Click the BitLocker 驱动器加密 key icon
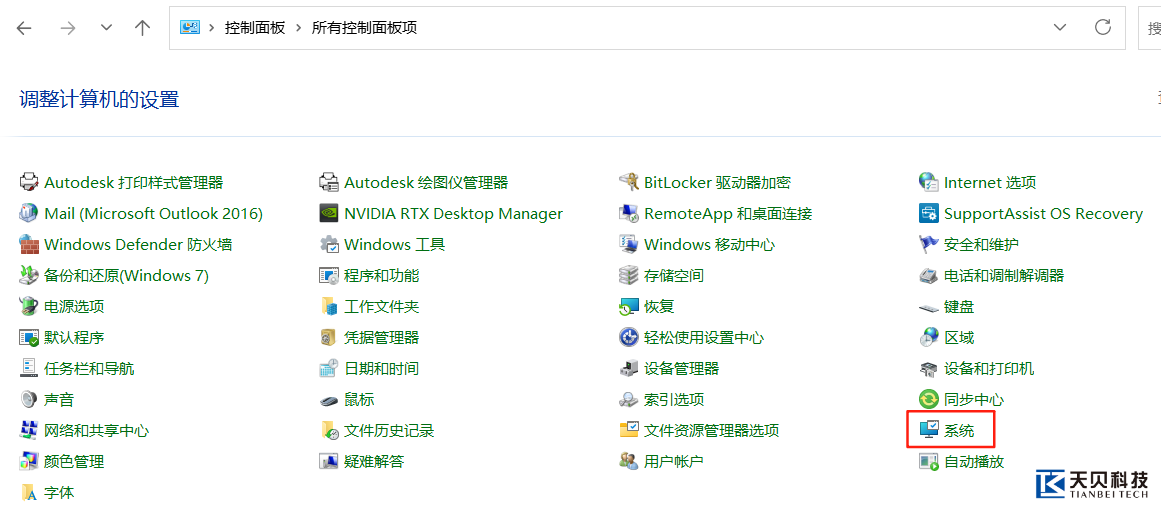Image resolution: width=1161 pixels, height=525 pixels. (629, 182)
